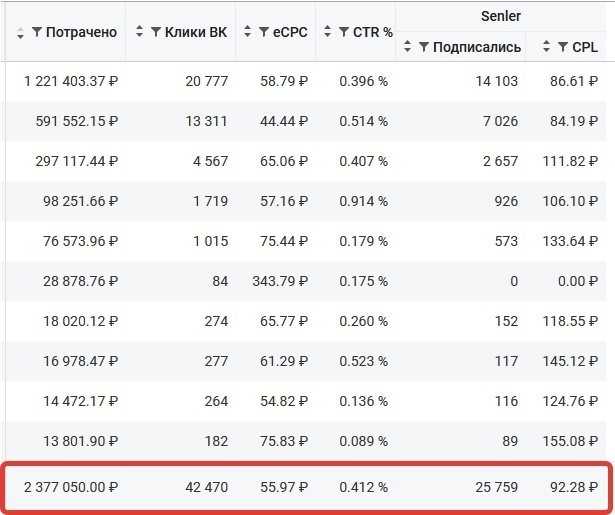The height and width of the screenshot is (515, 615).
Task: Select the CPL cell 155.08 ₽
Action: [x=570, y=441]
